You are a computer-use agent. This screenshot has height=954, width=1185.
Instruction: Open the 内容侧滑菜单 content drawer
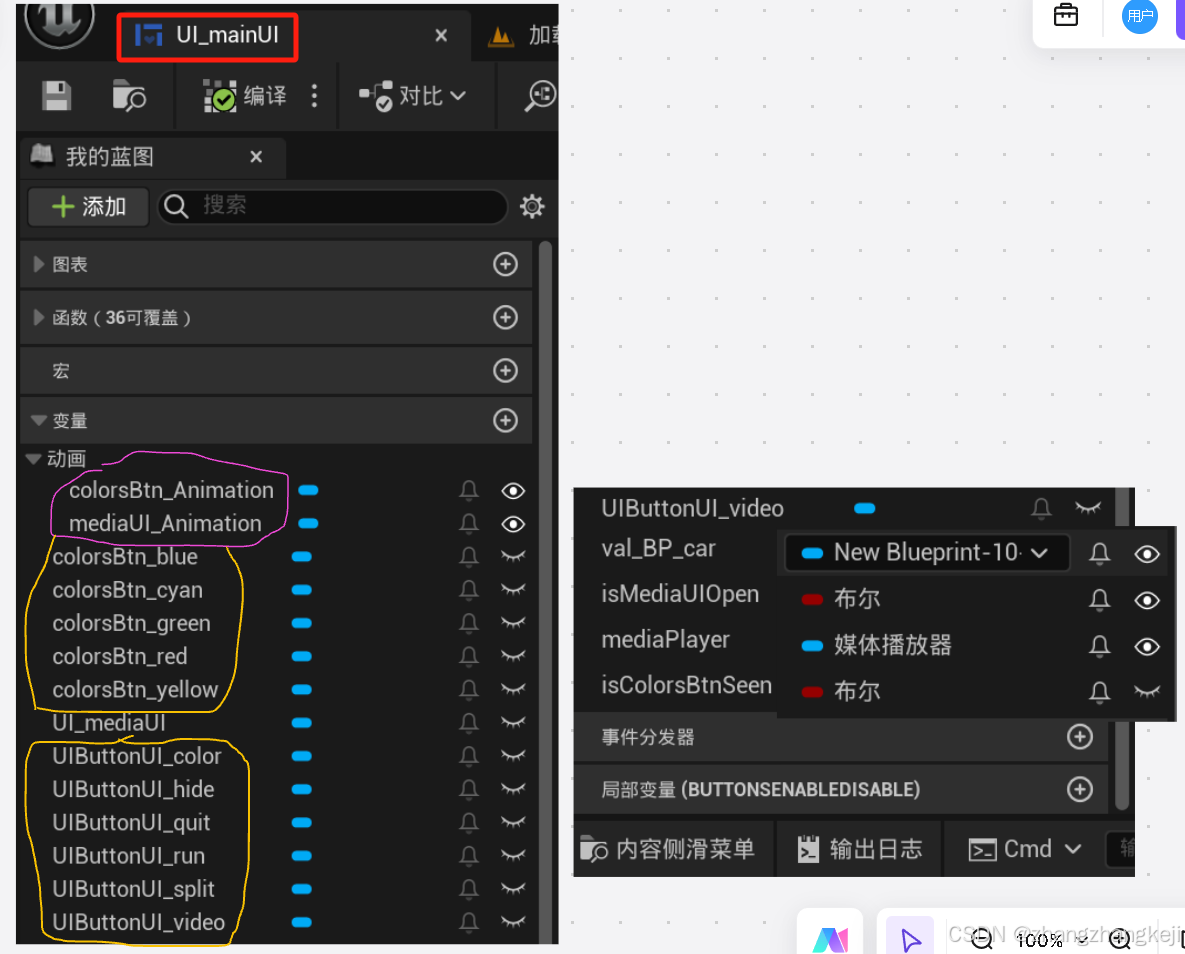(x=672, y=848)
